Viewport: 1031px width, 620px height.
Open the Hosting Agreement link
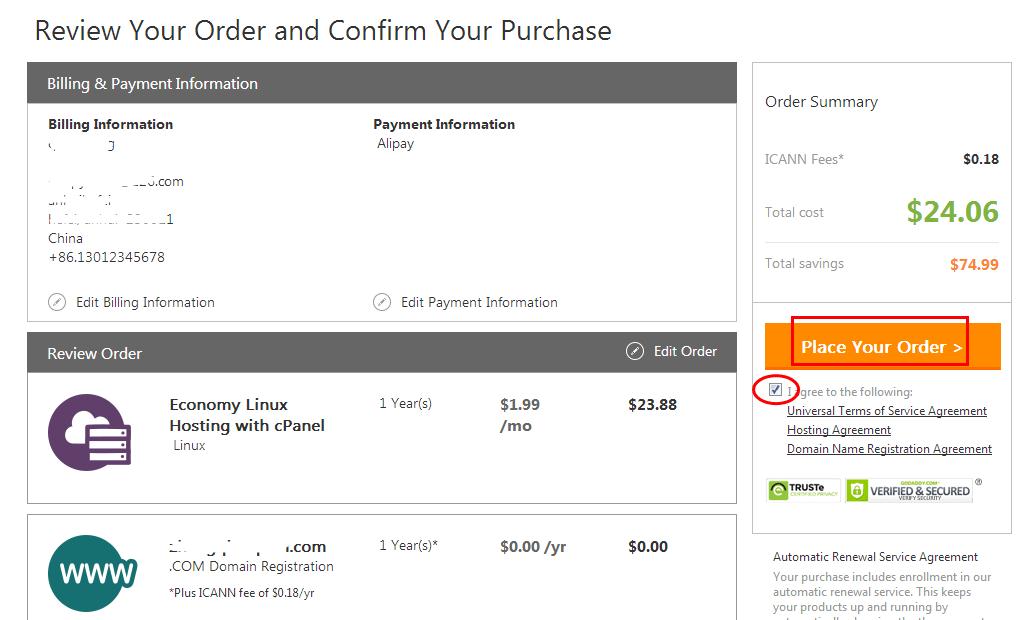[x=839, y=430]
